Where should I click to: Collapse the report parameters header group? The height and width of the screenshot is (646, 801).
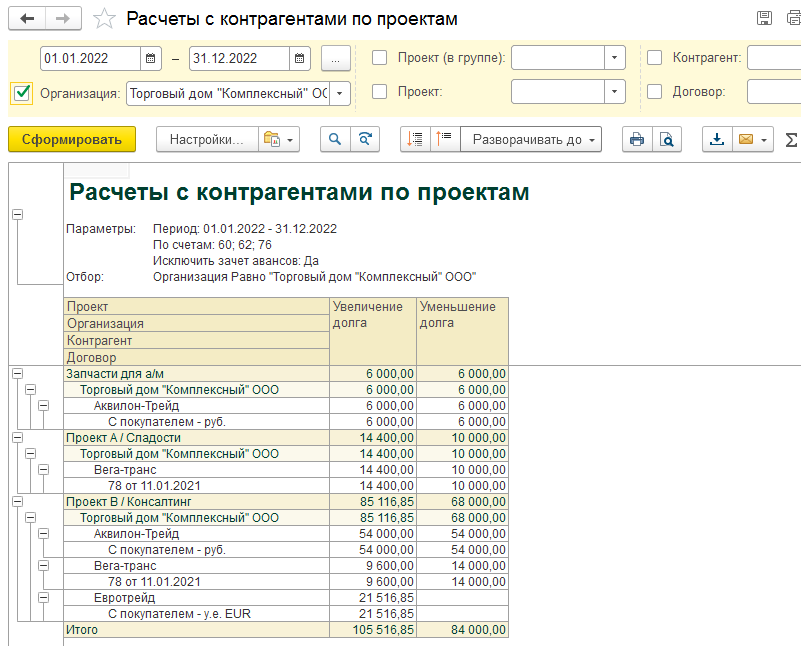[17, 214]
